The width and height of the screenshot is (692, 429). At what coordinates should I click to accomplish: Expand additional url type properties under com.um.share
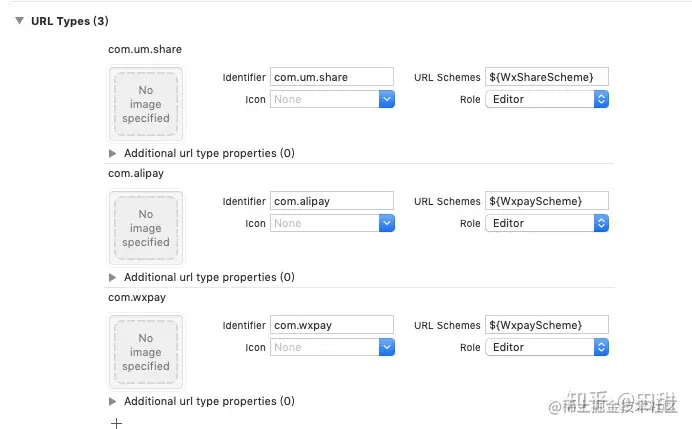pos(113,153)
